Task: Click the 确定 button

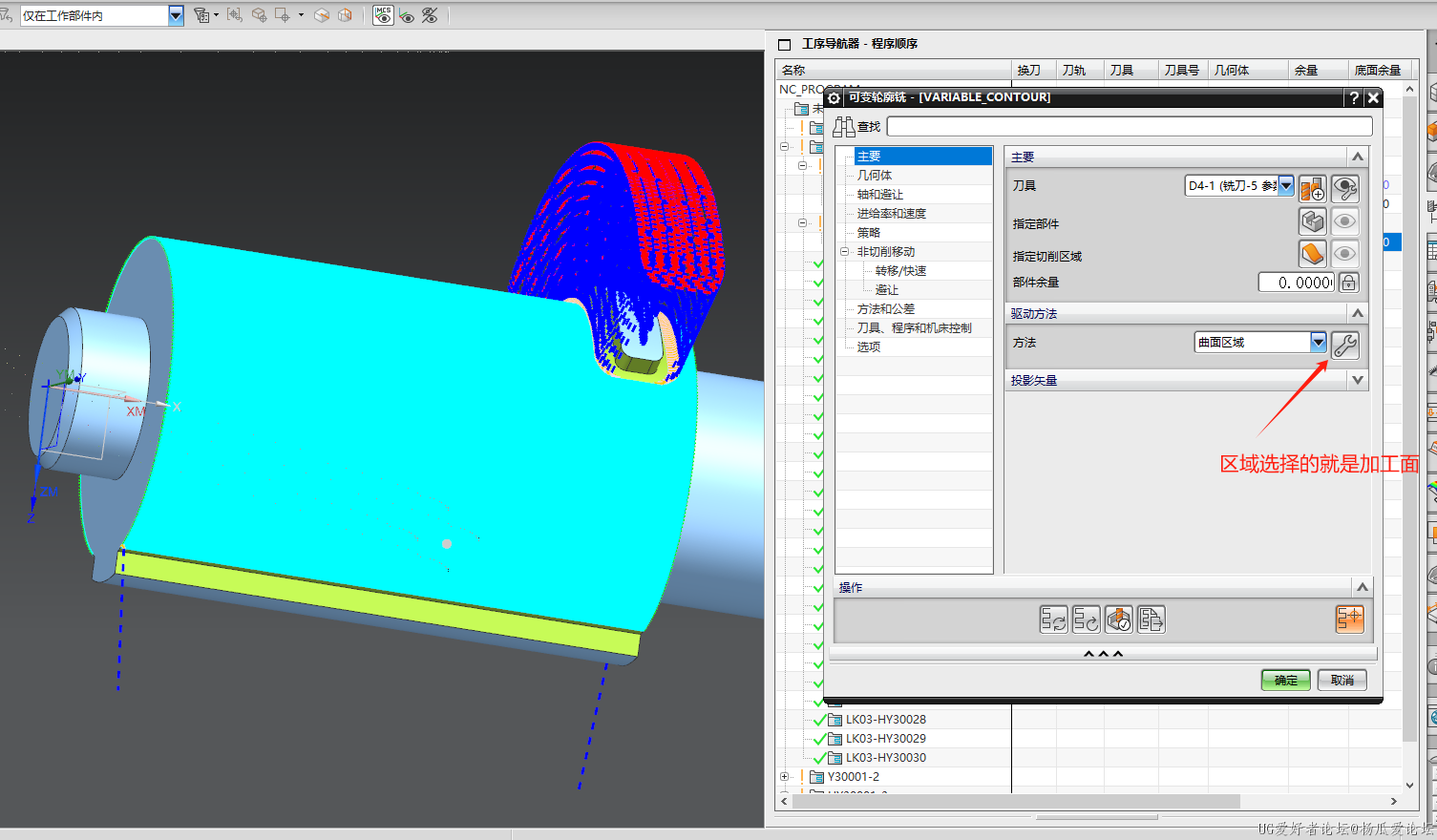Action: tap(1285, 680)
